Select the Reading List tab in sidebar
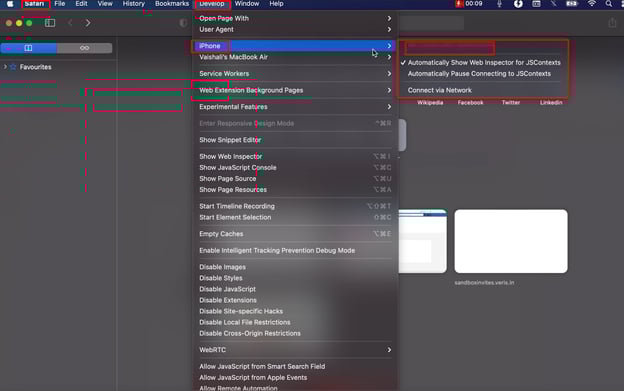 [84, 48]
